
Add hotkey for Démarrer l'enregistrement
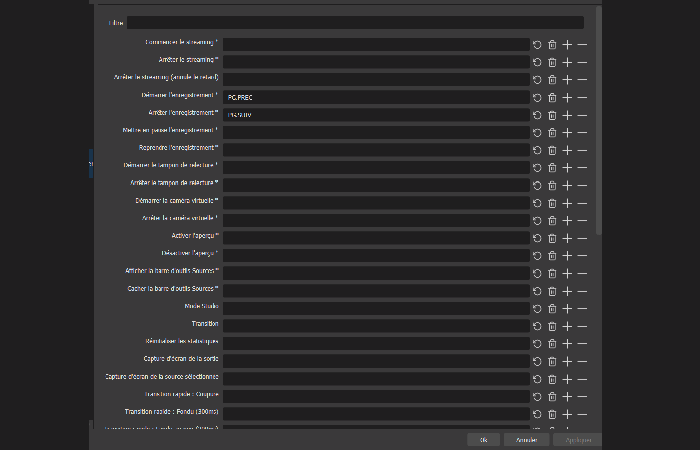click(567, 97)
